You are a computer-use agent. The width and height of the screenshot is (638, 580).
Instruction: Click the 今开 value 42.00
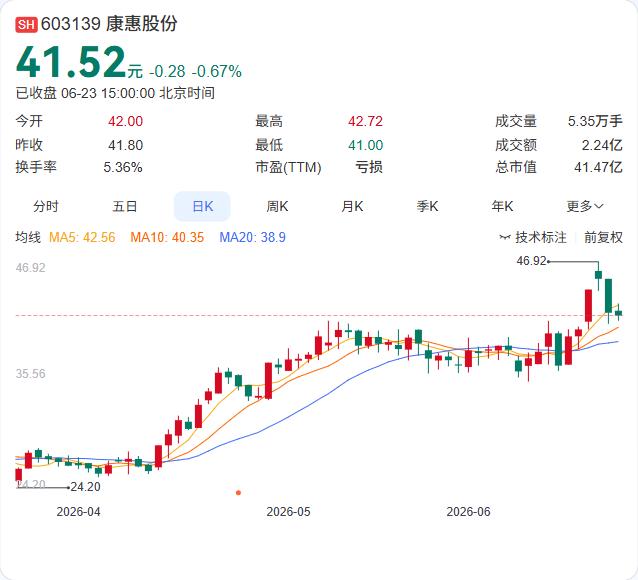[125, 121]
